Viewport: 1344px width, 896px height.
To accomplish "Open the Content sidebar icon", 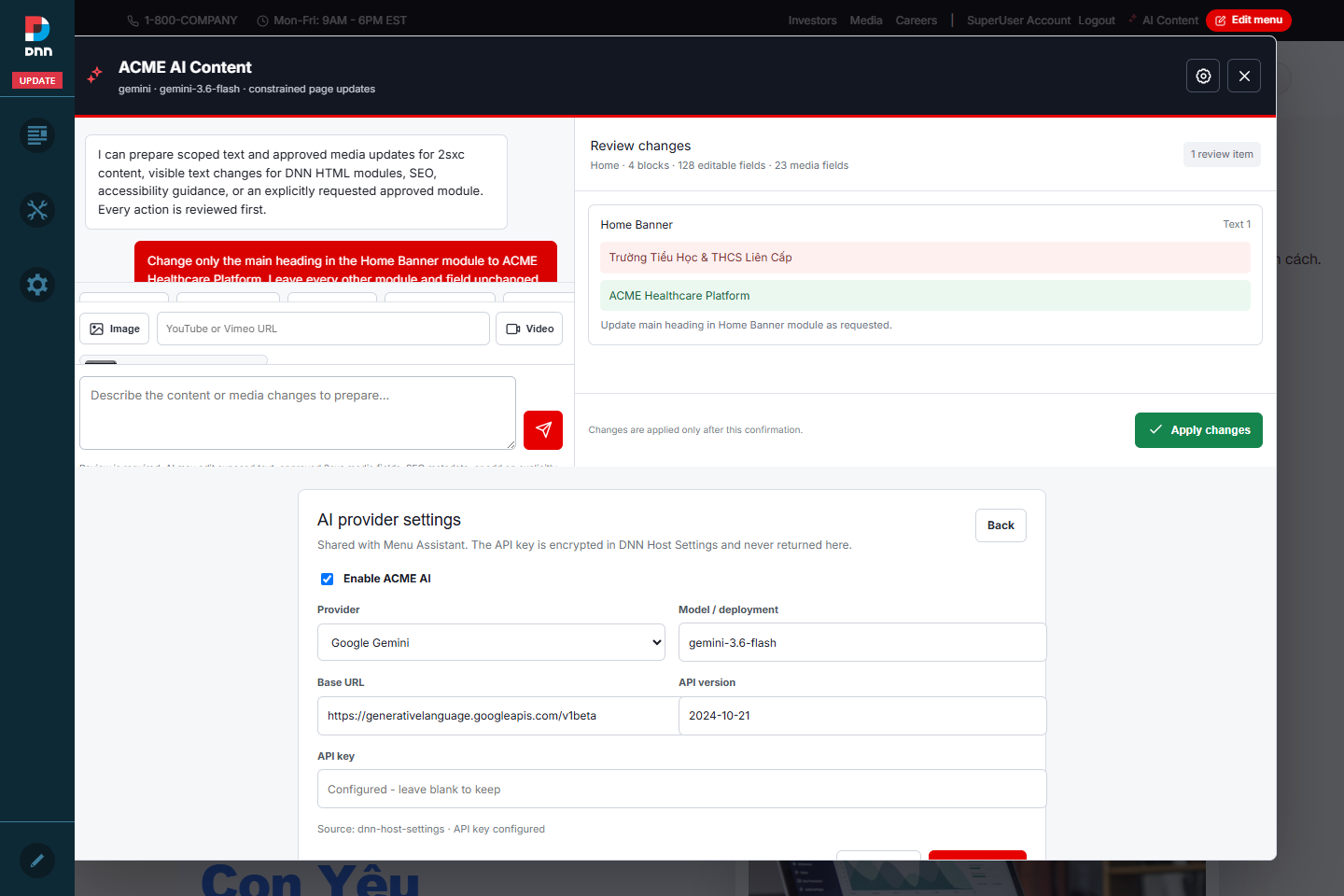I will point(37,136).
